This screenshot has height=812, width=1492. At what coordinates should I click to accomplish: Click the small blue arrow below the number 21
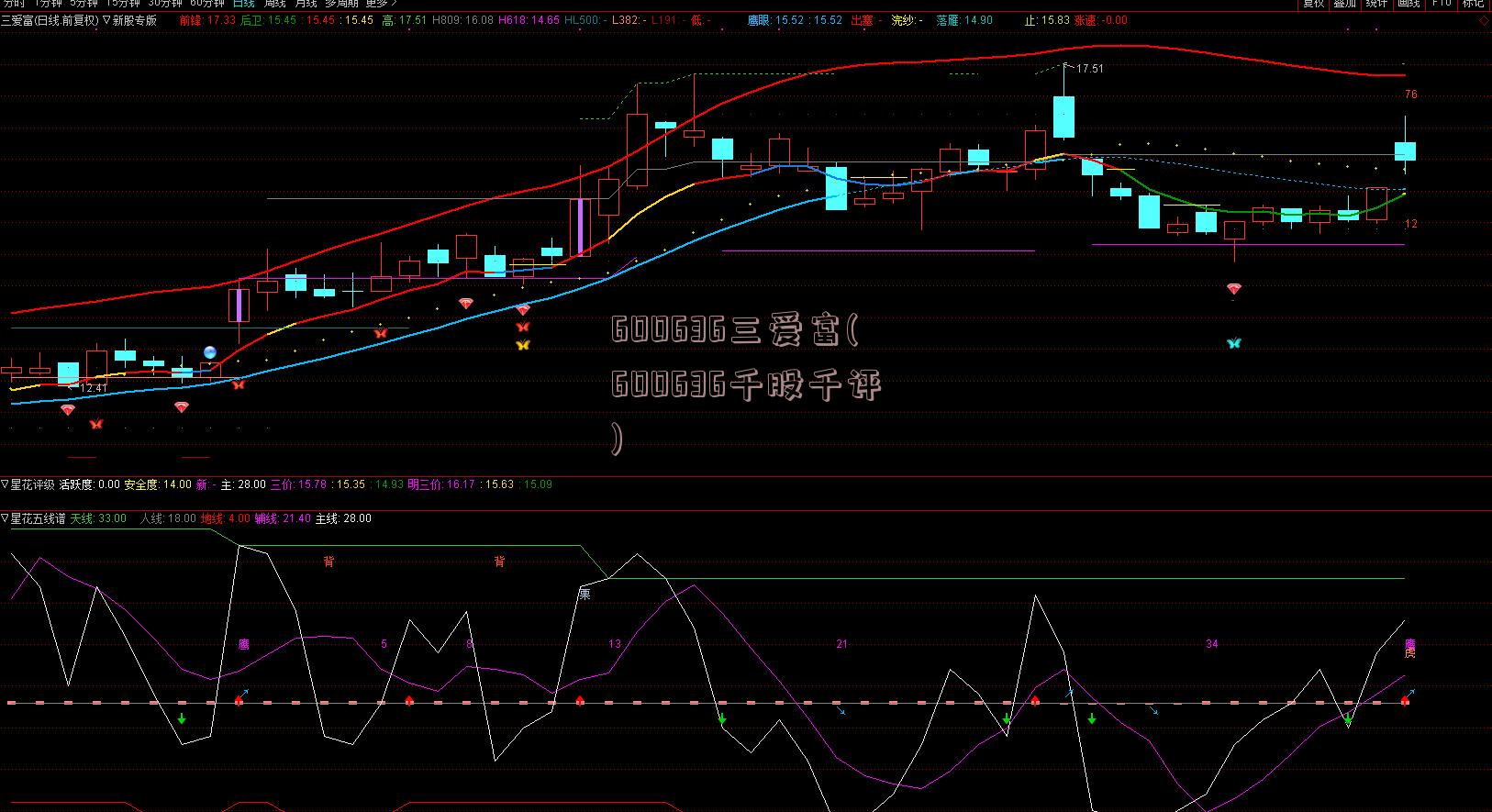pos(841,710)
